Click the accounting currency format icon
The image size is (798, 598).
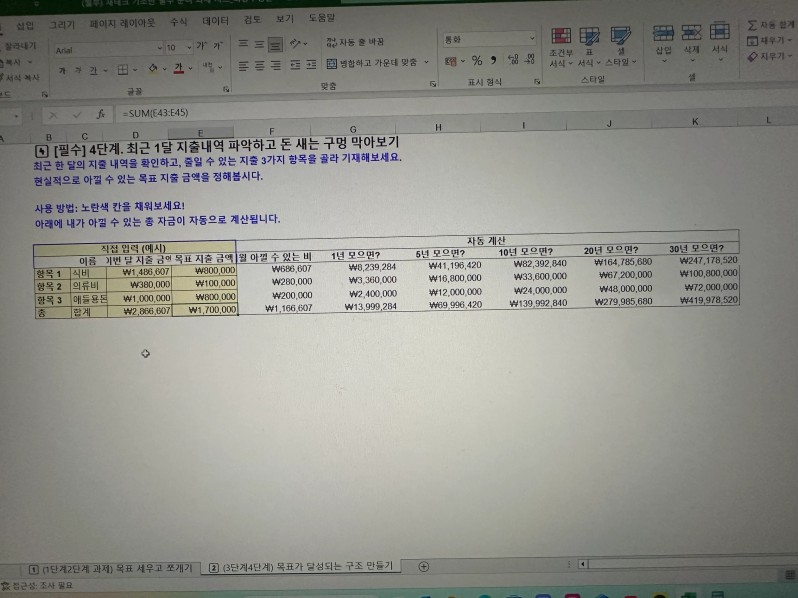click(x=450, y=62)
